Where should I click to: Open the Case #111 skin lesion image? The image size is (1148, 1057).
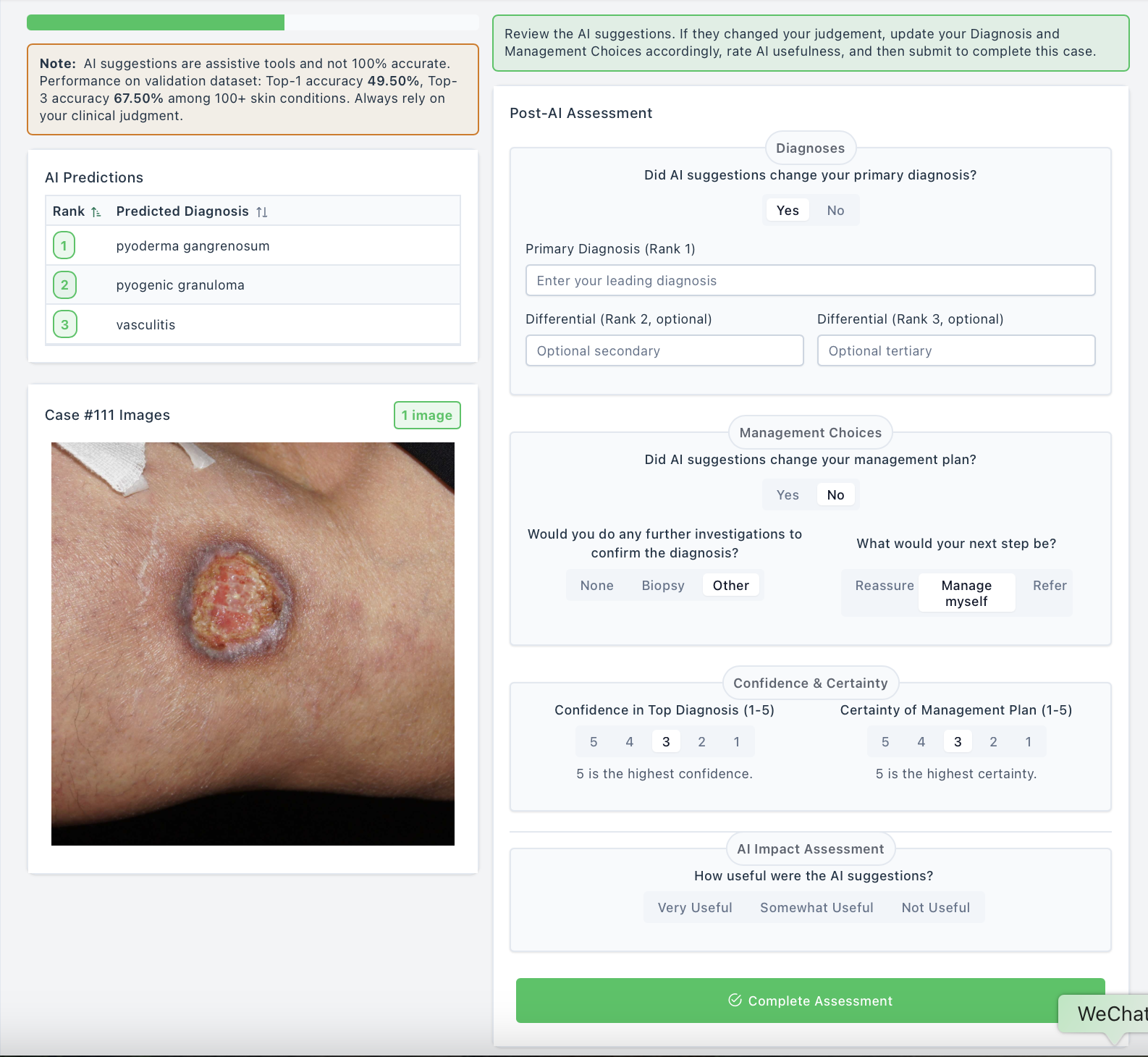pos(253,644)
